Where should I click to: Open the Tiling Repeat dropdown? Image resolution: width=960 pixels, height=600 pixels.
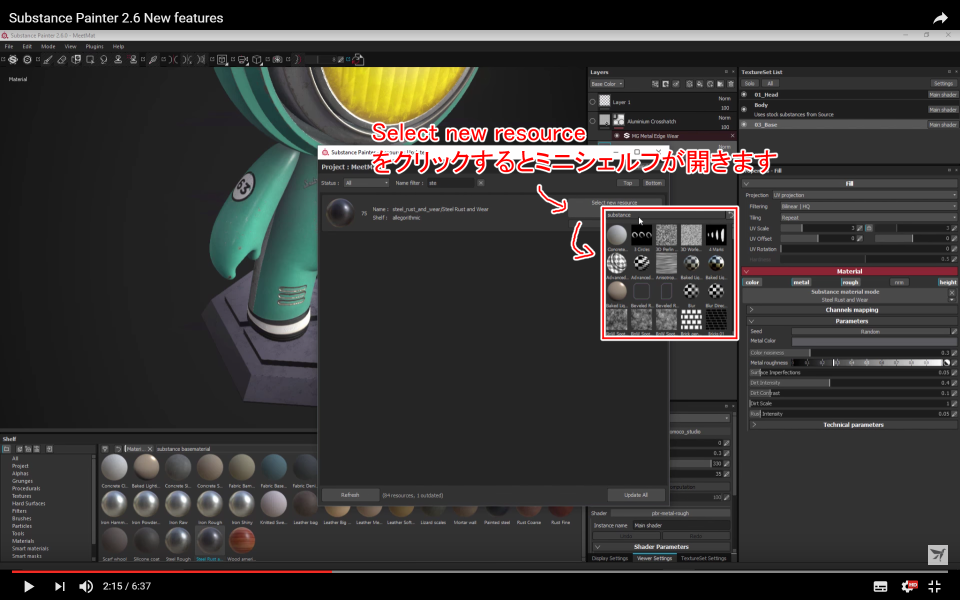pos(868,217)
